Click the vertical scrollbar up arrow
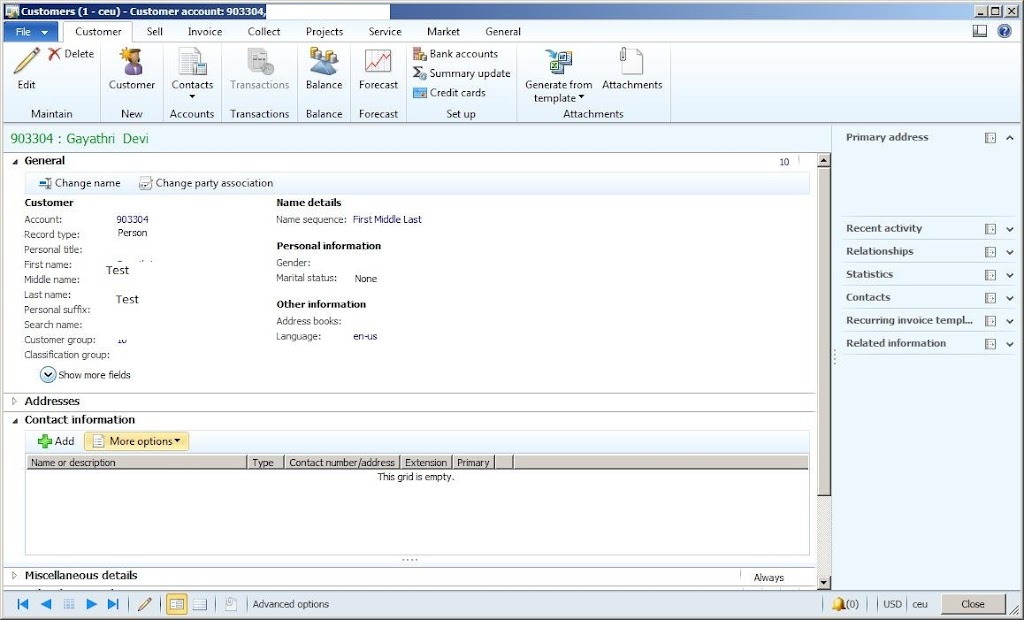The width and height of the screenshot is (1024, 620). [x=824, y=160]
